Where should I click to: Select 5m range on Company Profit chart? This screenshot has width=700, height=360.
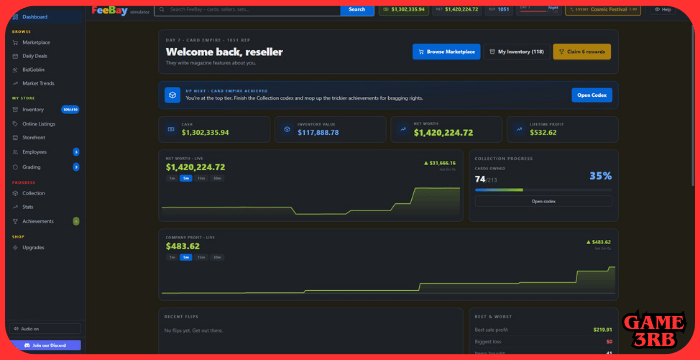[x=186, y=257]
